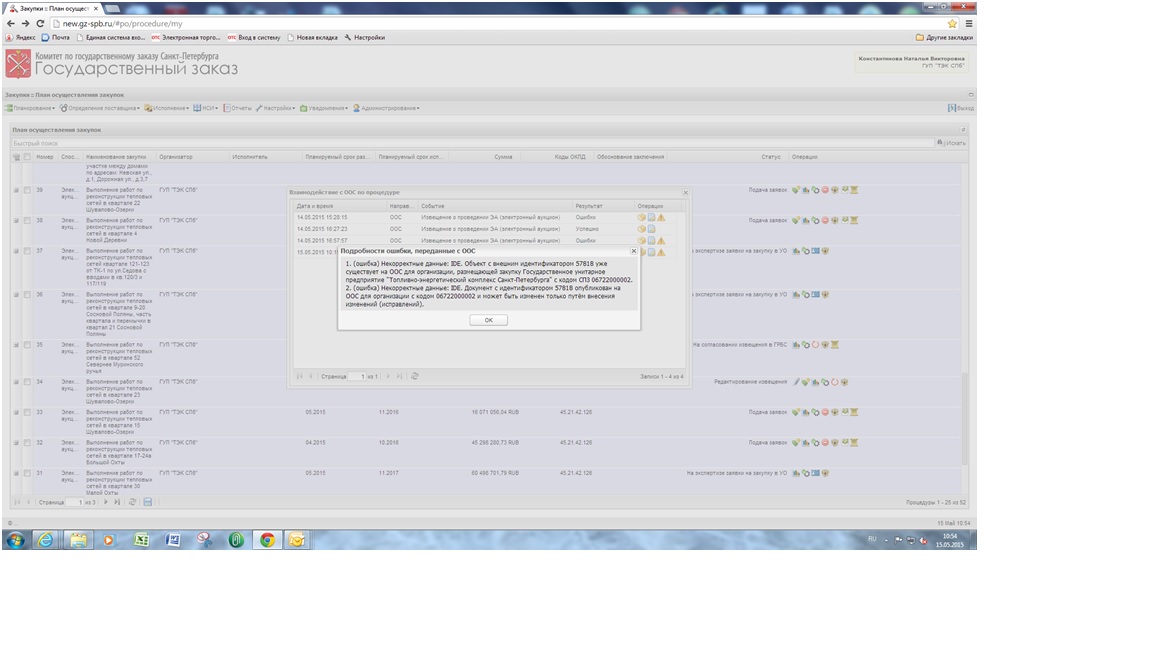The height and width of the screenshot is (648, 1152).
Task: Refresh the ООС interaction event list
Action: click(x=415, y=376)
